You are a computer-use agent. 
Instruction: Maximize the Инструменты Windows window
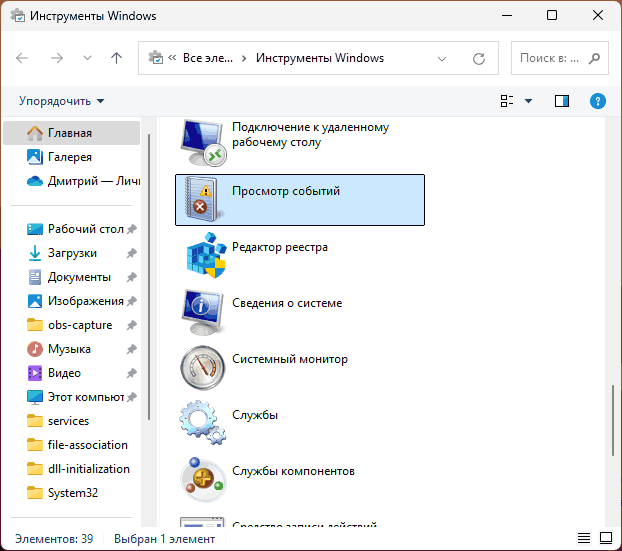pos(552,15)
